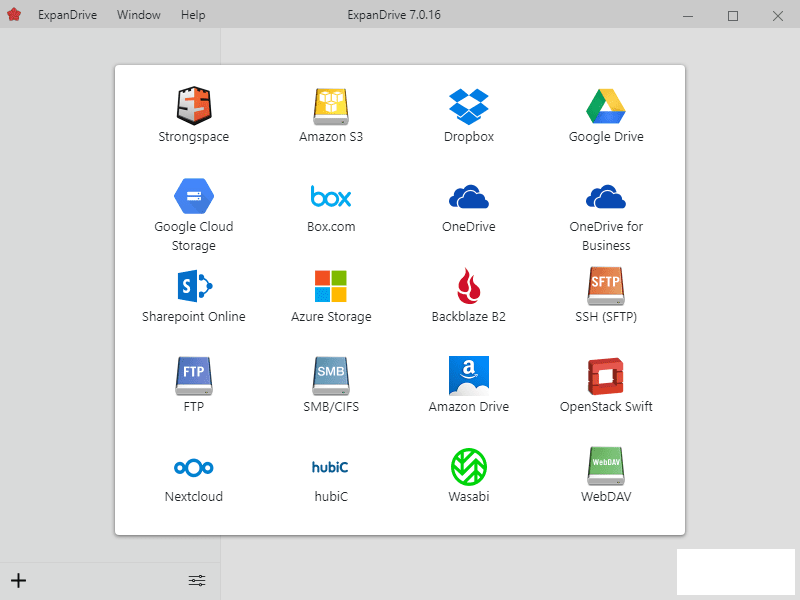Open the Help menu

[x=193, y=15]
